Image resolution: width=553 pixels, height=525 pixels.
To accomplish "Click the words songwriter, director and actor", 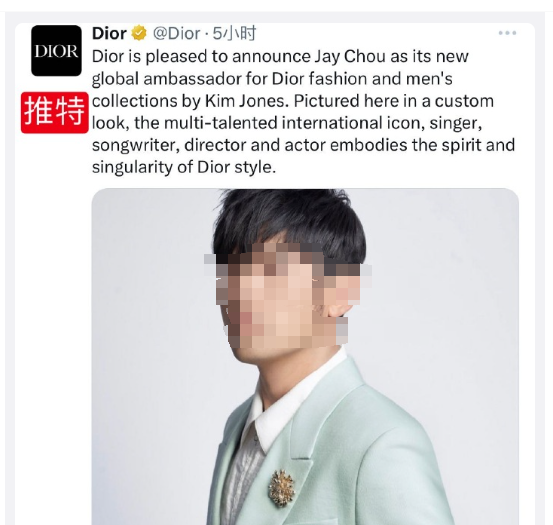I will pyautogui.click(x=209, y=145).
